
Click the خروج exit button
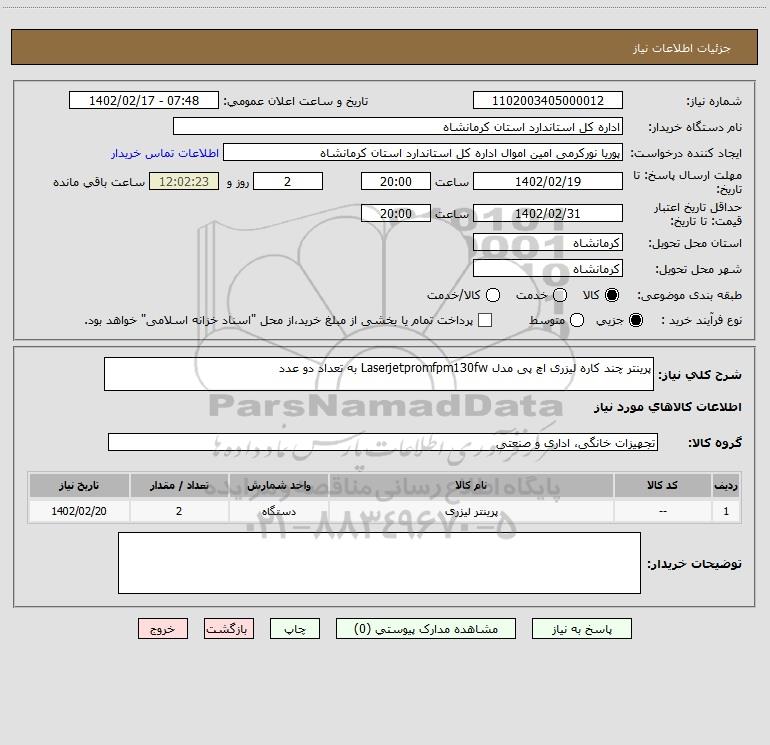point(163,629)
